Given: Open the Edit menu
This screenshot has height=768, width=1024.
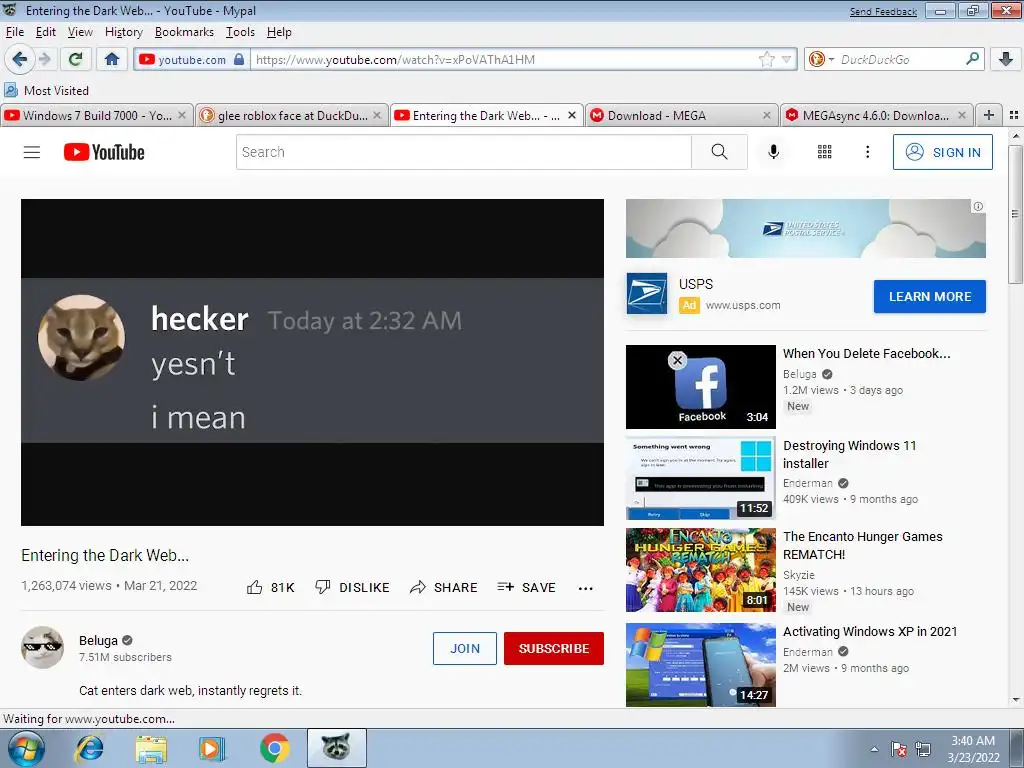Looking at the screenshot, I should (x=46, y=32).
